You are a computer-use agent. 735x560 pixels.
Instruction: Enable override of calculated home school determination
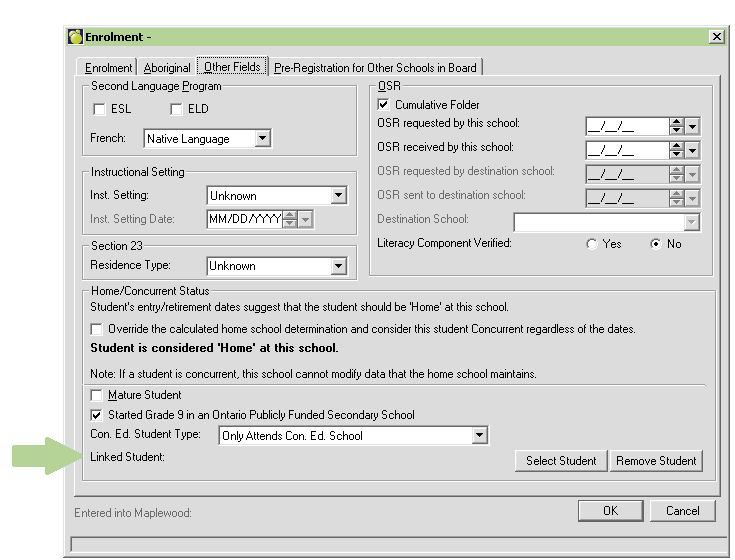click(97, 329)
